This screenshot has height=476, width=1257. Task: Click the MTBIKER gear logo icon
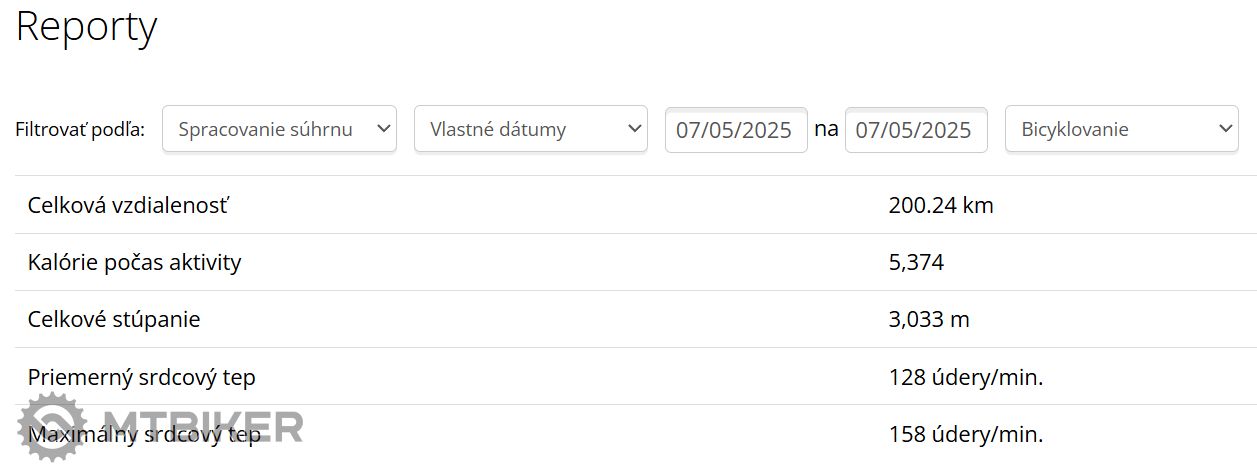(49, 427)
